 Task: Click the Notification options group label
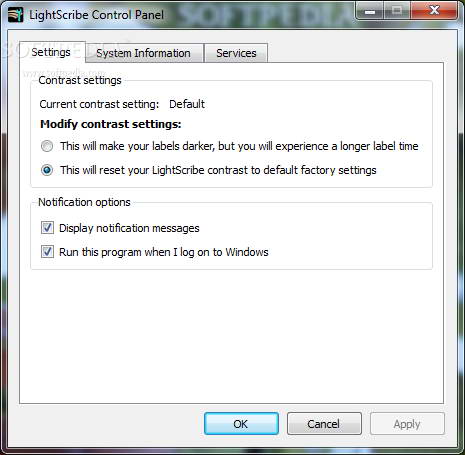point(84,202)
